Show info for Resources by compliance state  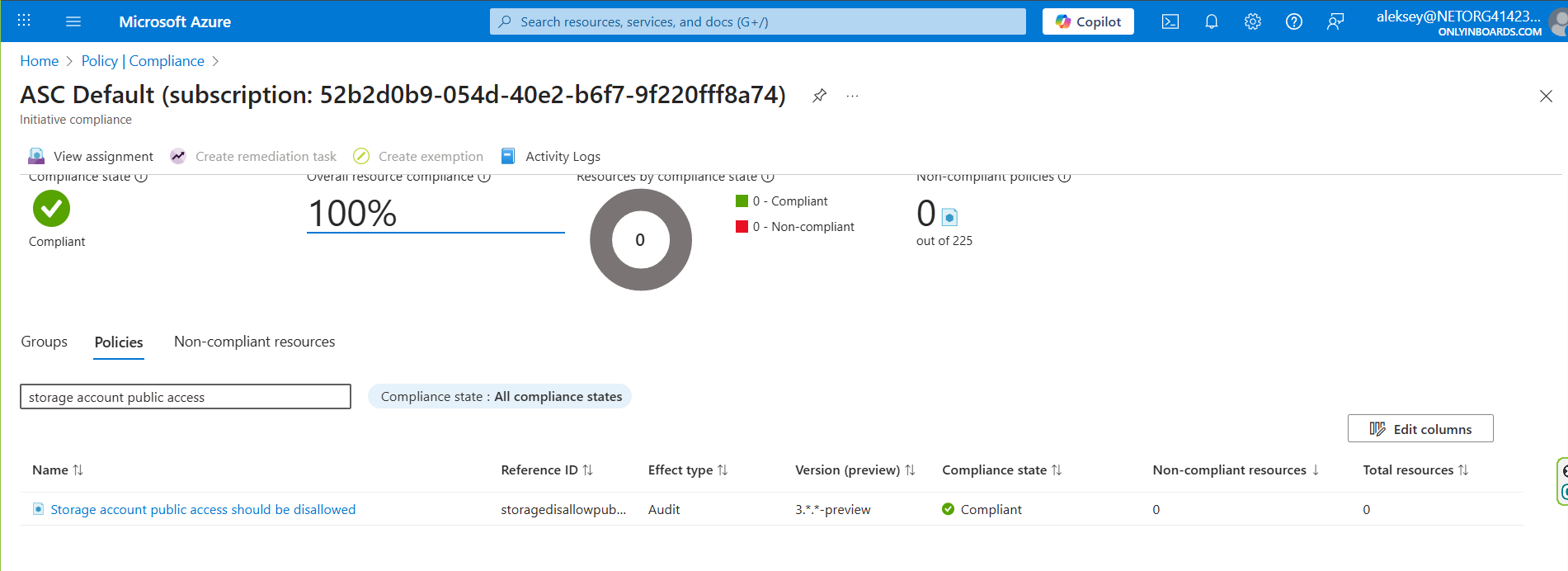coord(768,177)
